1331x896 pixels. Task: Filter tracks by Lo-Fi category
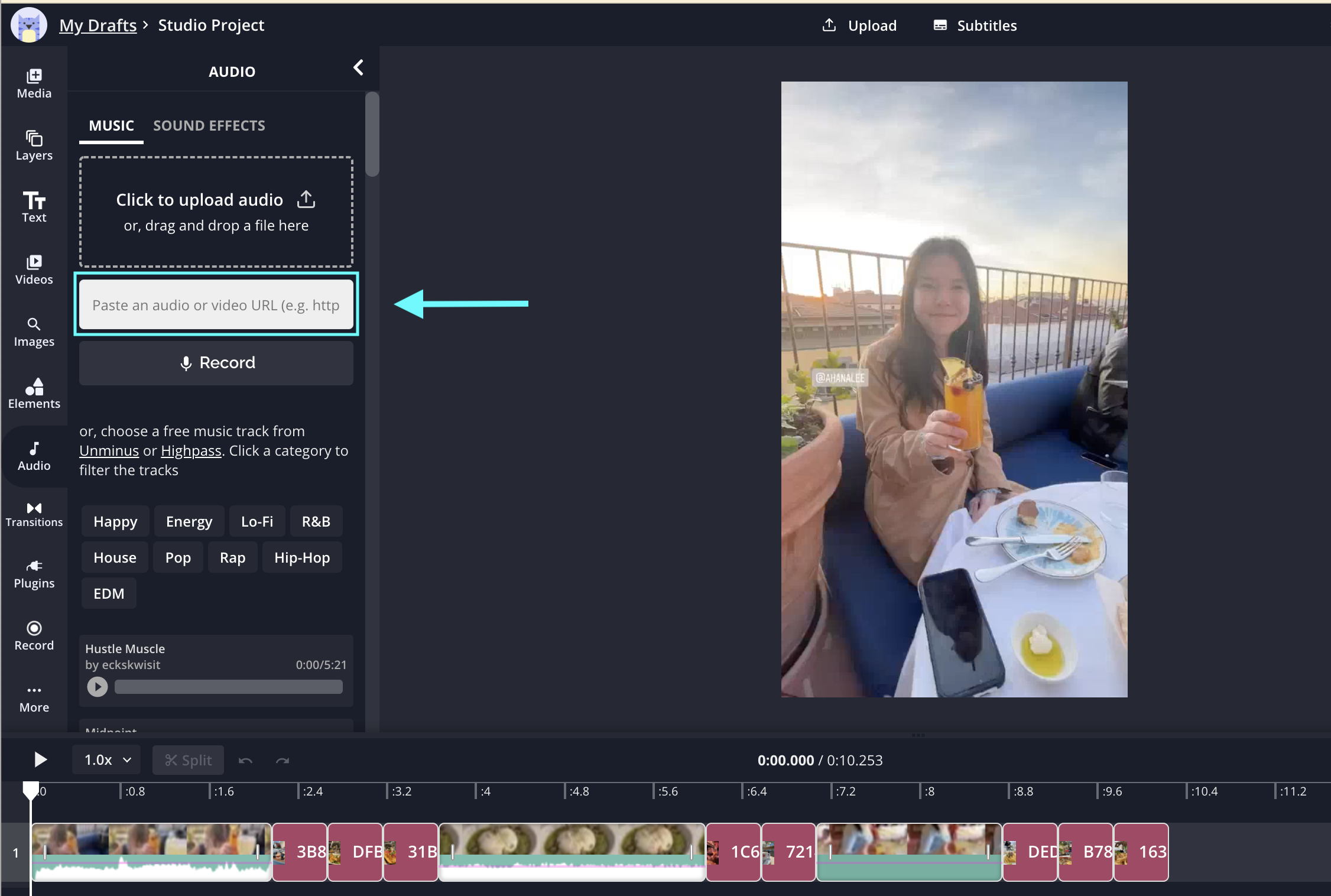coord(257,521)
